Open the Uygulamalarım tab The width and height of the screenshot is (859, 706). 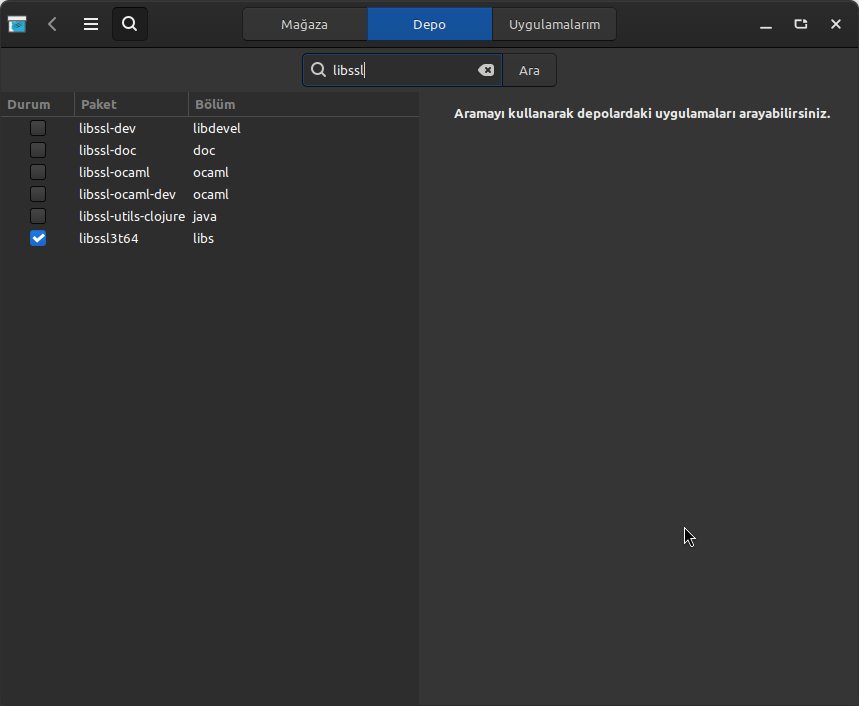coord(554,24)
